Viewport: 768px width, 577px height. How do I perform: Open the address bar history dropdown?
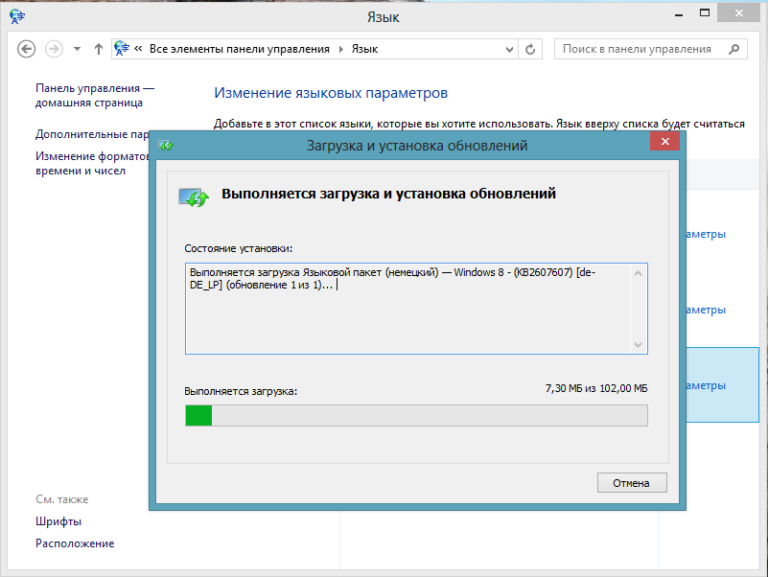509,49
